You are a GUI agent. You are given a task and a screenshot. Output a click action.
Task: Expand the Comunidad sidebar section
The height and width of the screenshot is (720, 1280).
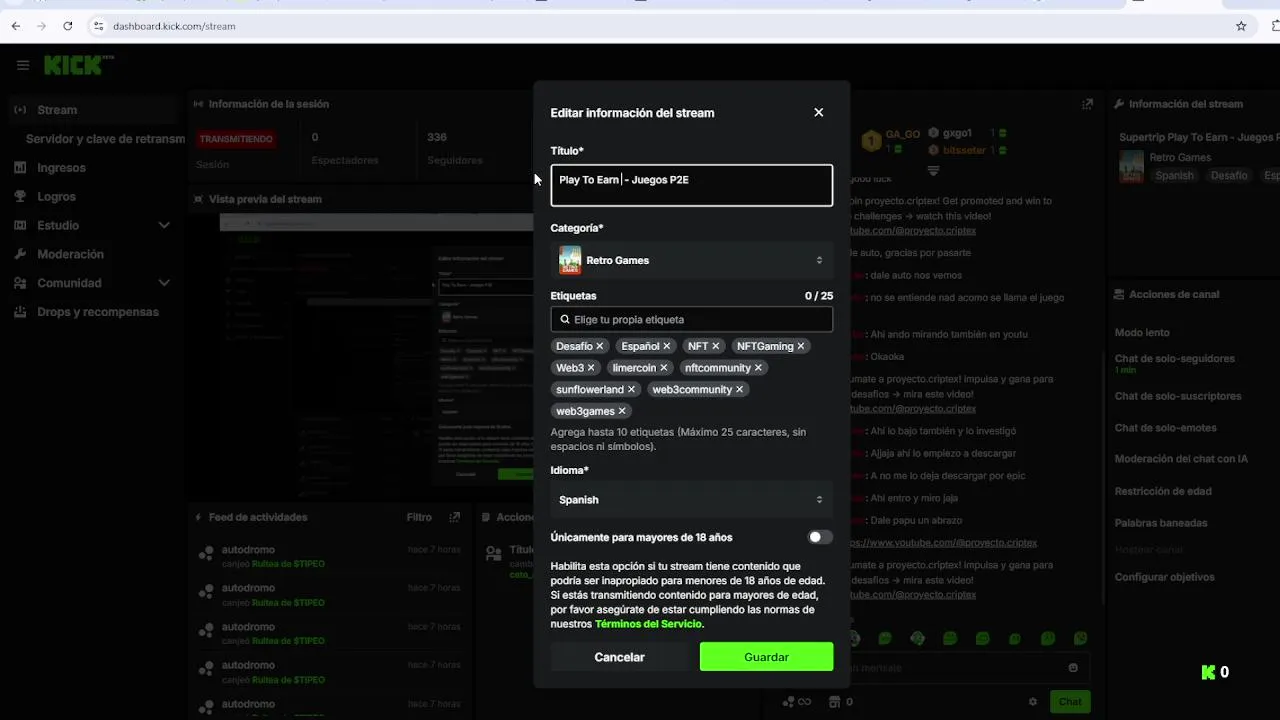pos(164,283)
